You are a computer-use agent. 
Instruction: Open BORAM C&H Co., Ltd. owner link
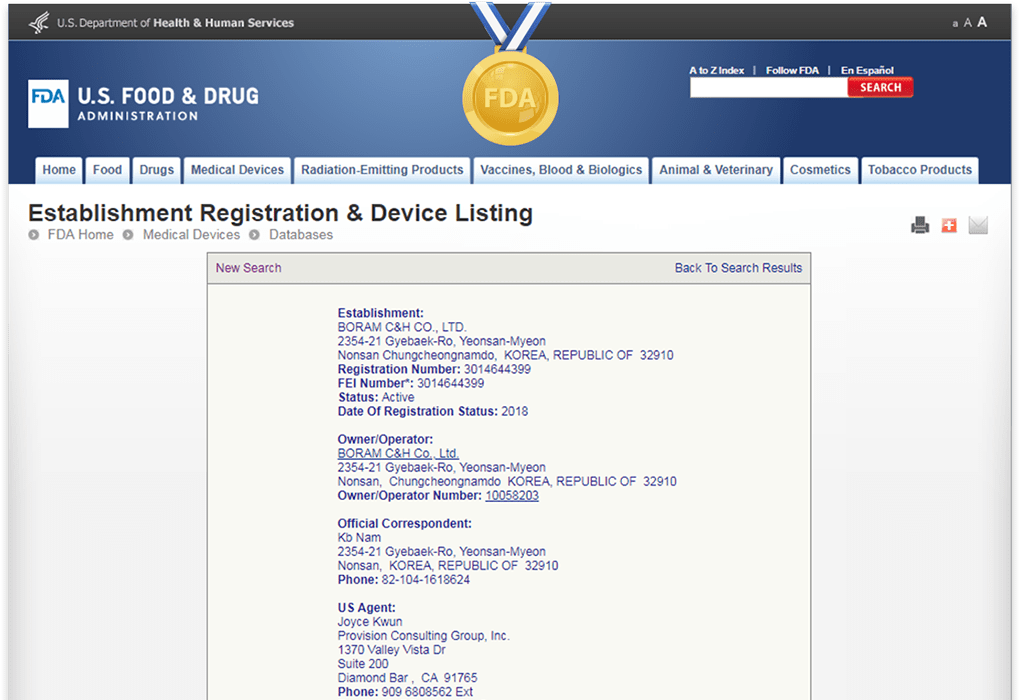[398, 454]
